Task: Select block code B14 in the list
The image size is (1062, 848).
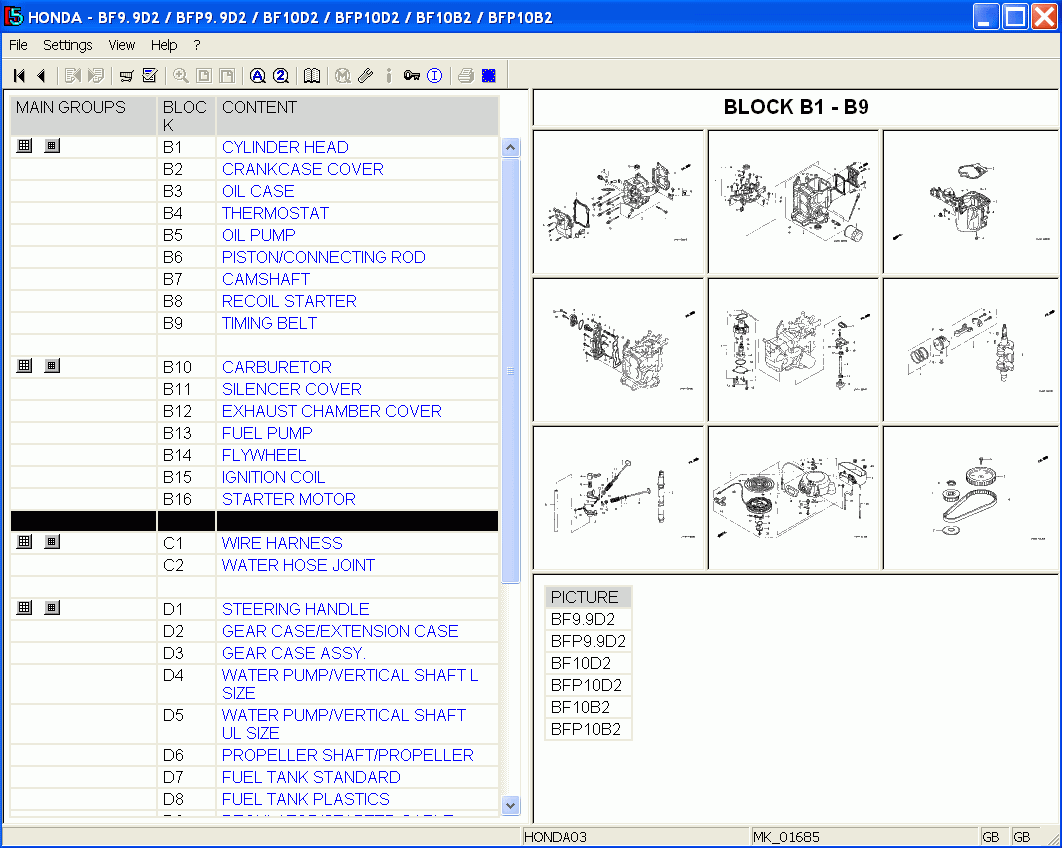Action: pos(177,455)
